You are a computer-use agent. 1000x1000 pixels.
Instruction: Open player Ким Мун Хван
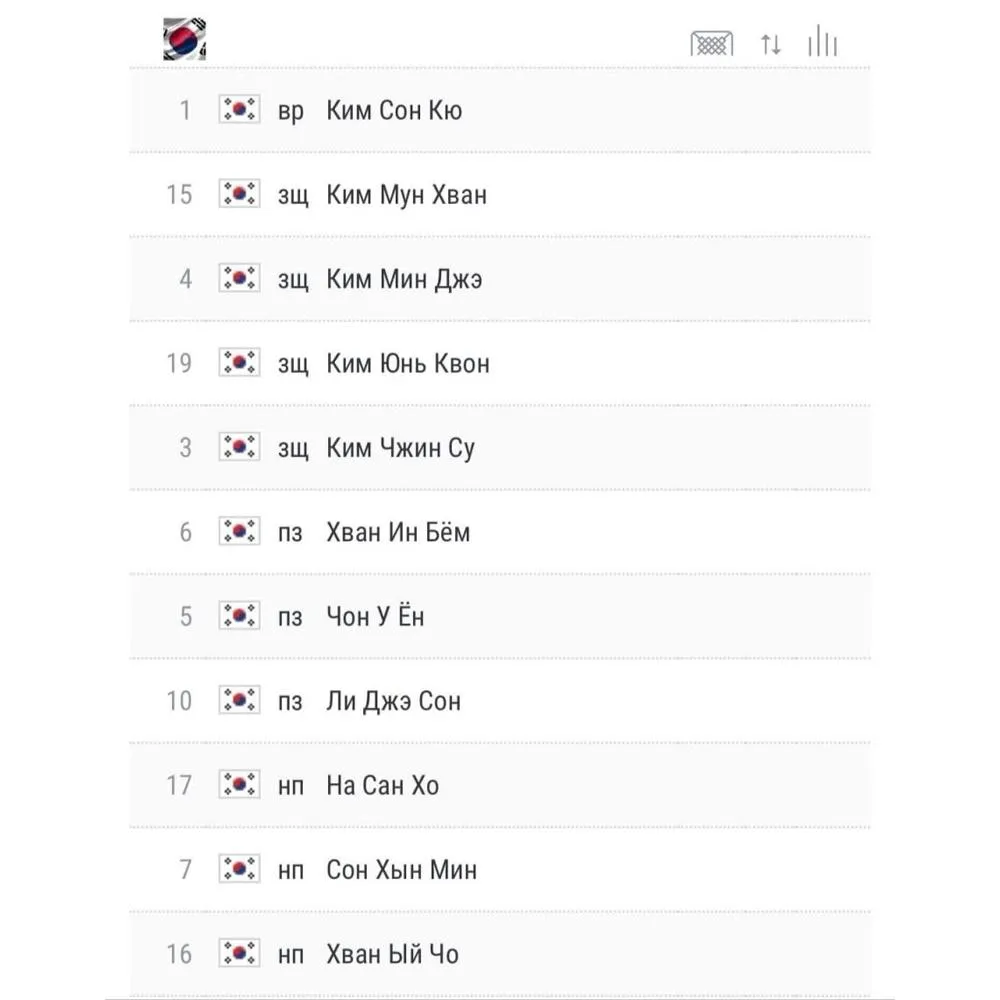click(406, 195)
